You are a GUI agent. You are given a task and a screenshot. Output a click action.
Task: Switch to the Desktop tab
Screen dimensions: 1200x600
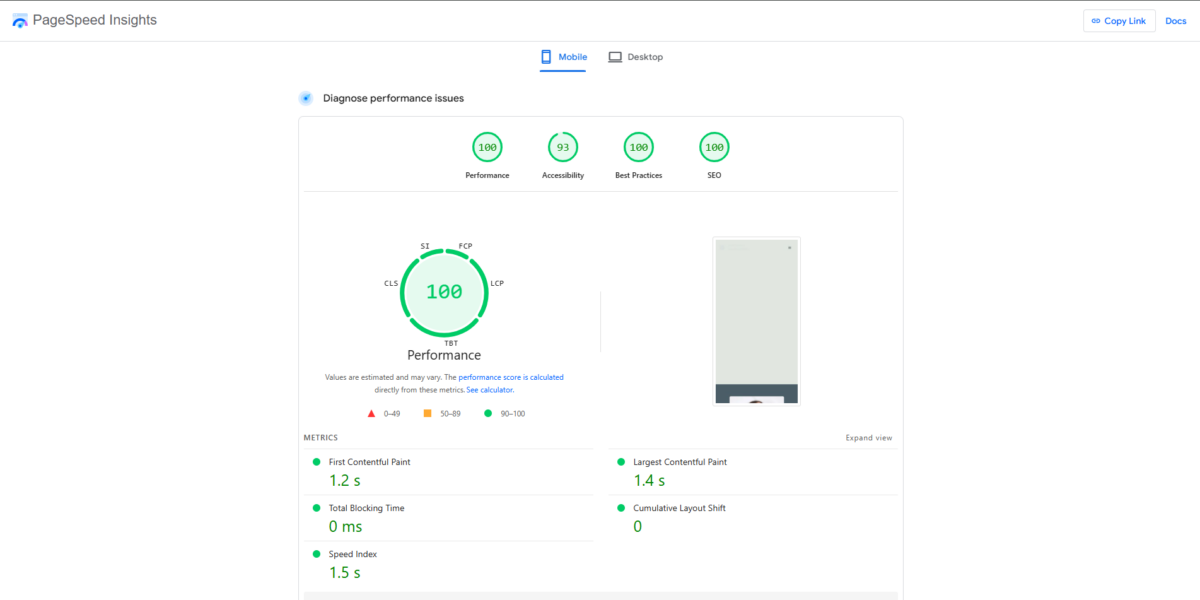pyautogui.click(x=636, y=57)
